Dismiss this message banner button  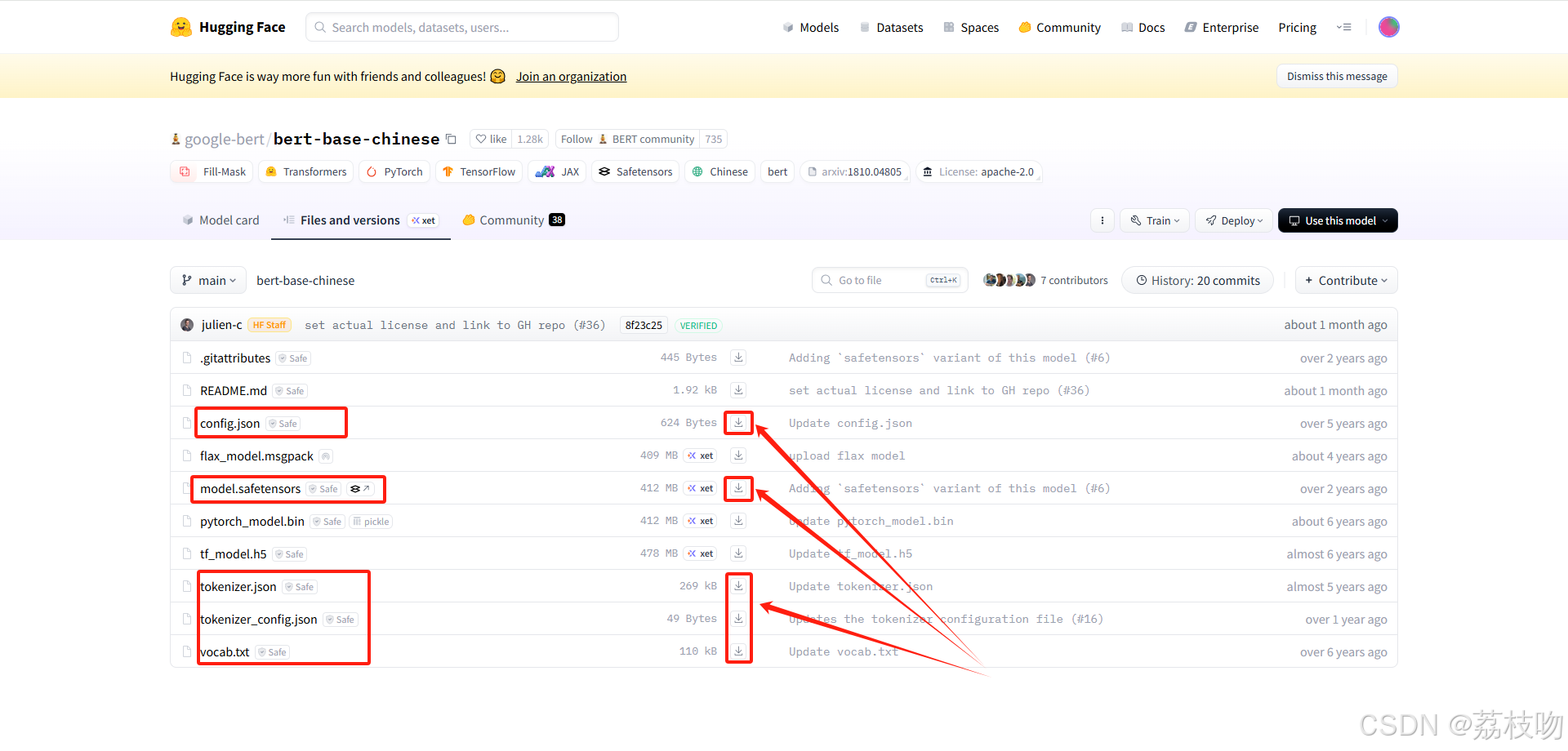(1337, 76)
